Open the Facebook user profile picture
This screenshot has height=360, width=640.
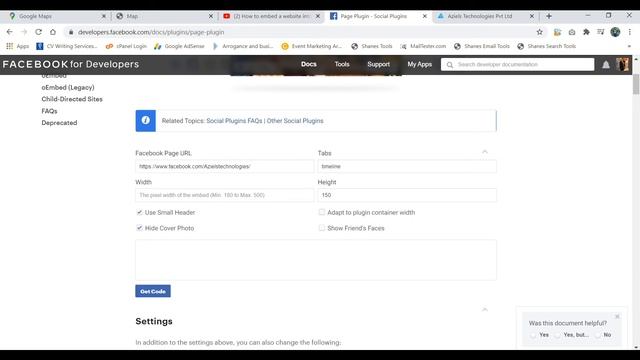pyautogui.click(x=622, y=64)
